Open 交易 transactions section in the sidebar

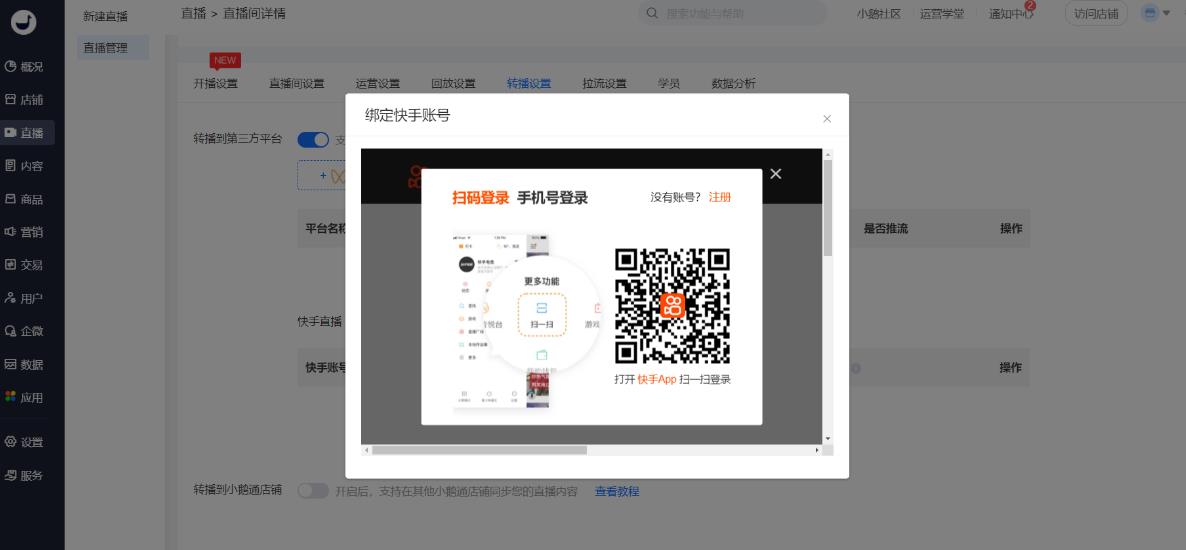(24, 265)
